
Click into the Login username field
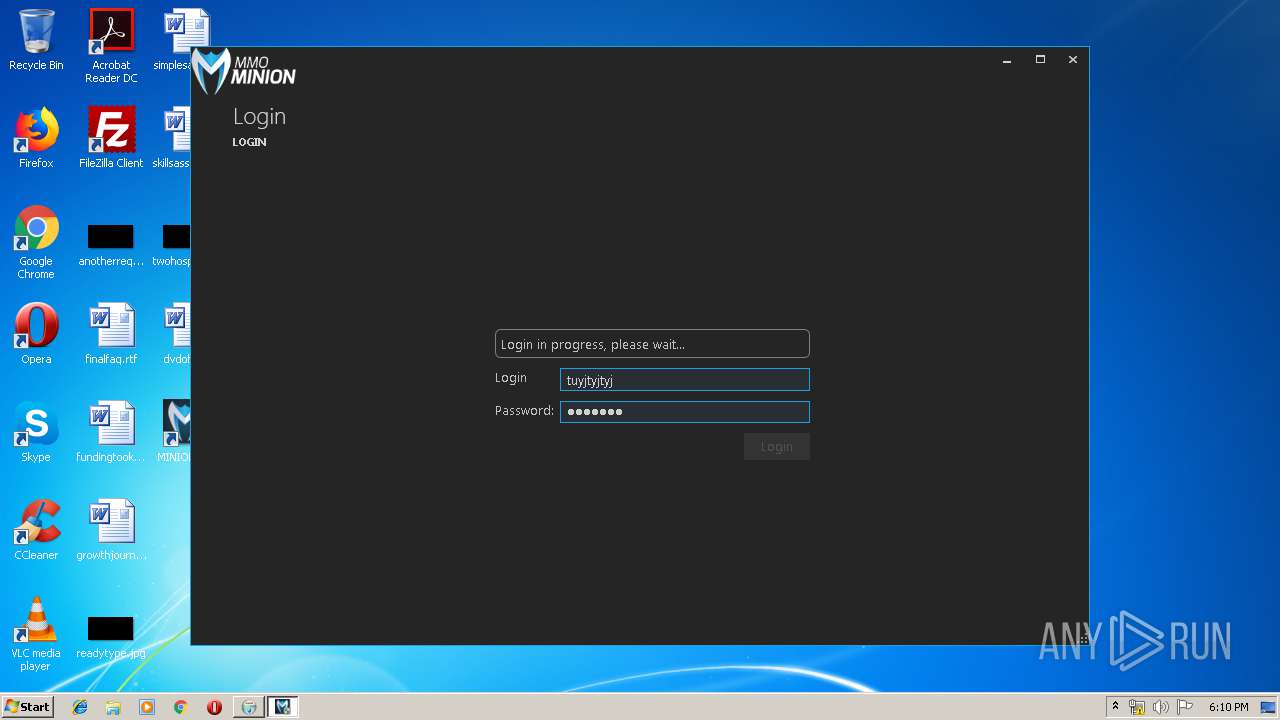point(685,380)
